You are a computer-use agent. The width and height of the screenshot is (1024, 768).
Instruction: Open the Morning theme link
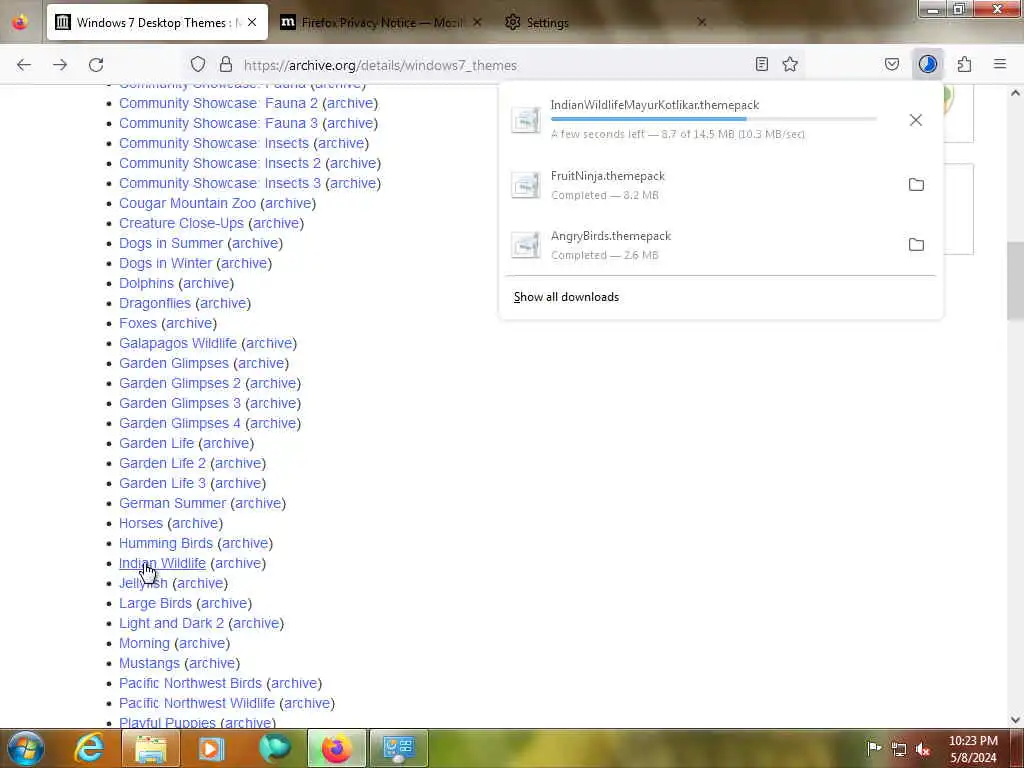144,643
